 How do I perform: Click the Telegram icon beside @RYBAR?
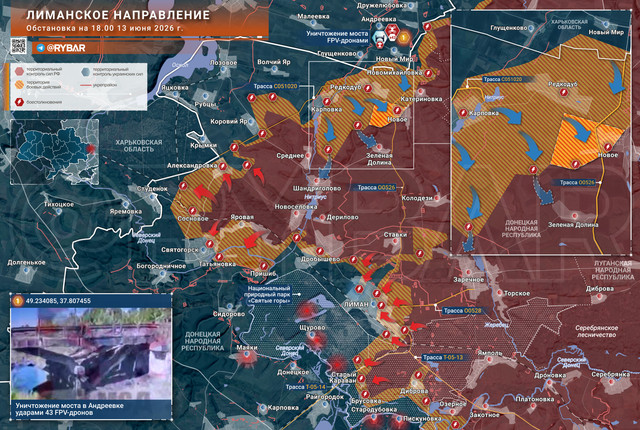coord(41,48)
